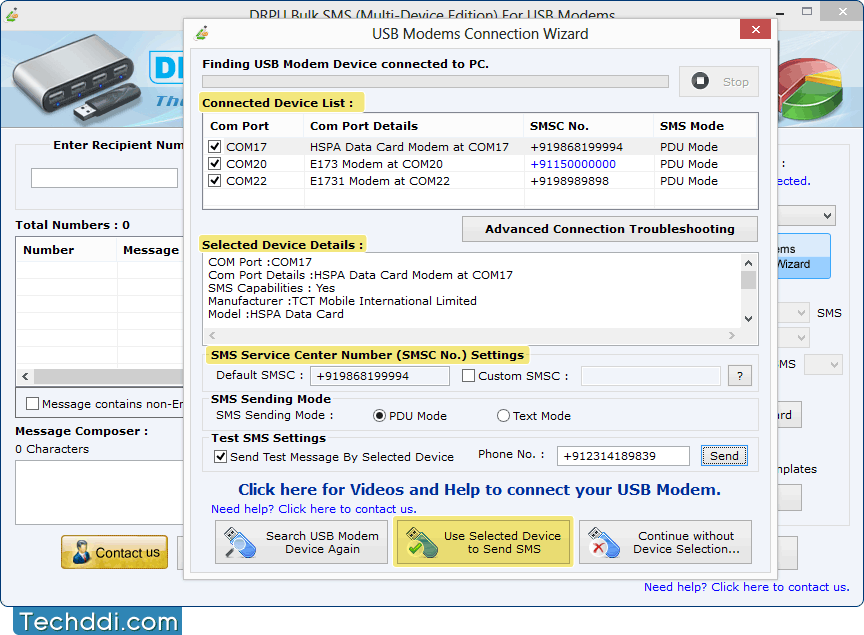
Task: Select PDU Mode radio button
Action: click(379, 416)
